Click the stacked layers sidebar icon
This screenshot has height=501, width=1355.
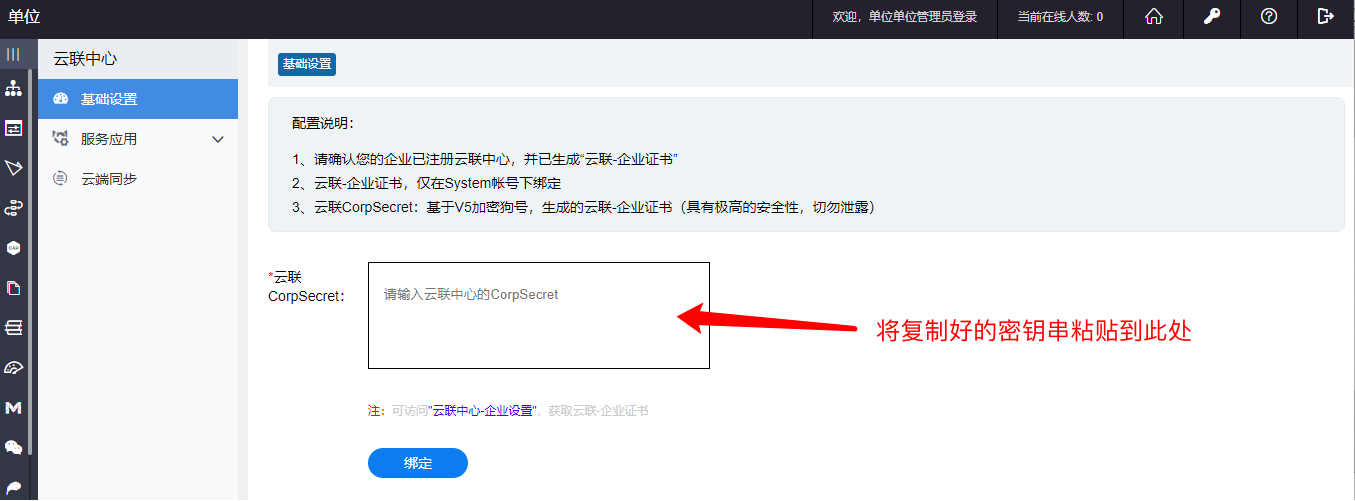coord(13,327)
